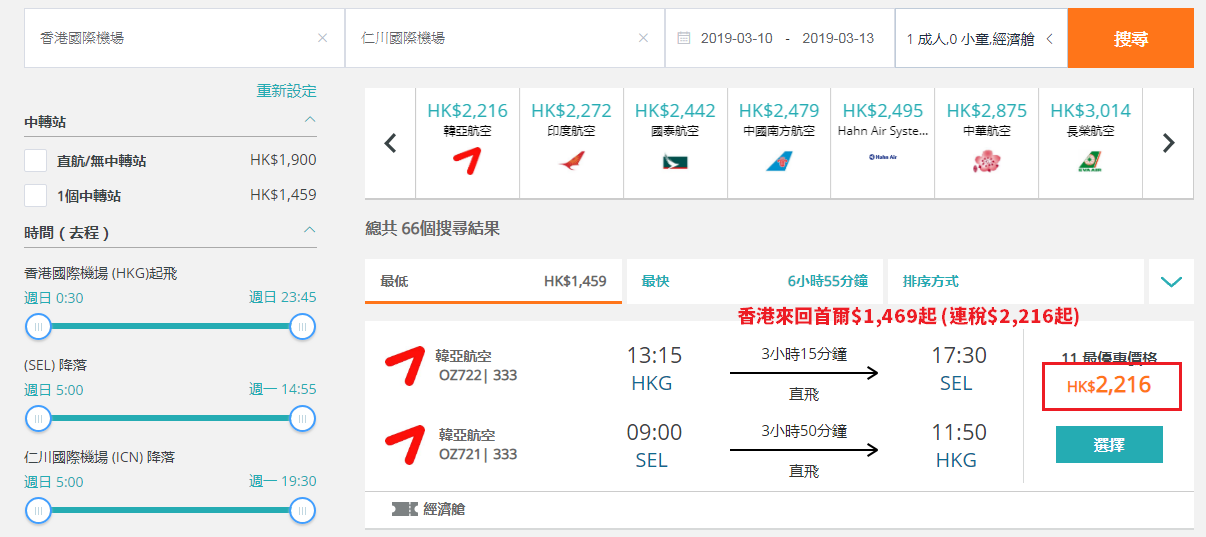Tick the 直航/無中轉站 checkbox

point(36,160)
